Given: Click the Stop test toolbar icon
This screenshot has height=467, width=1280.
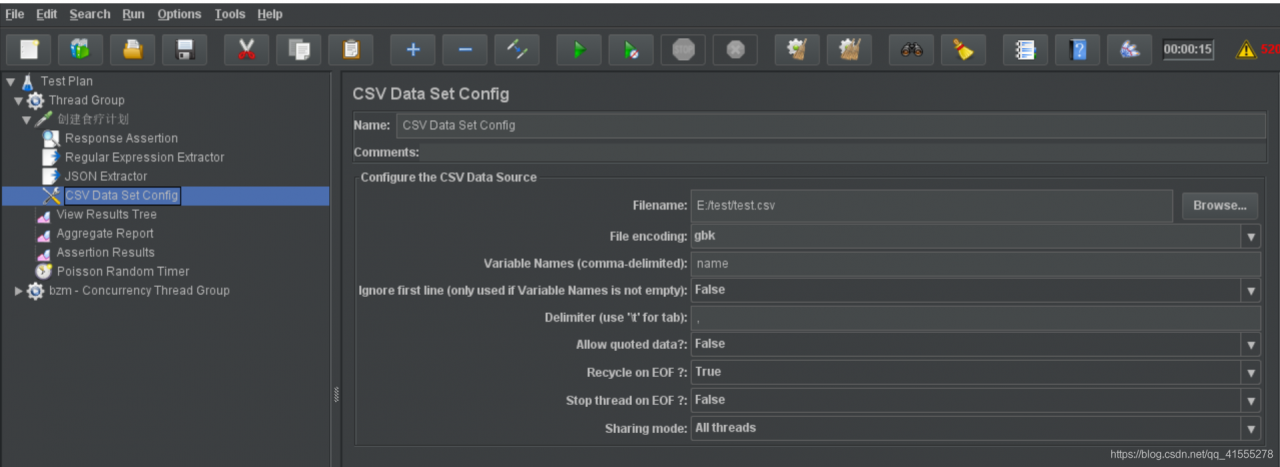Looking at the screenshot, I should click(683, 49).
